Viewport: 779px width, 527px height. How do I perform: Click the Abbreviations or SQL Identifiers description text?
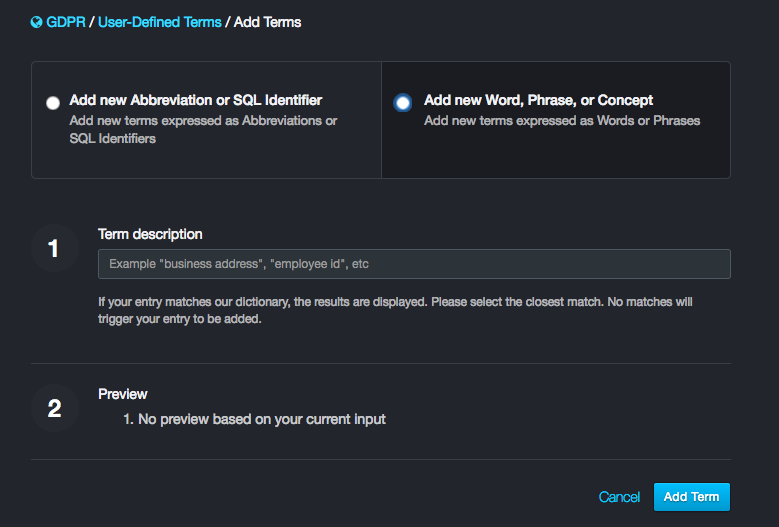pos(203,130)
